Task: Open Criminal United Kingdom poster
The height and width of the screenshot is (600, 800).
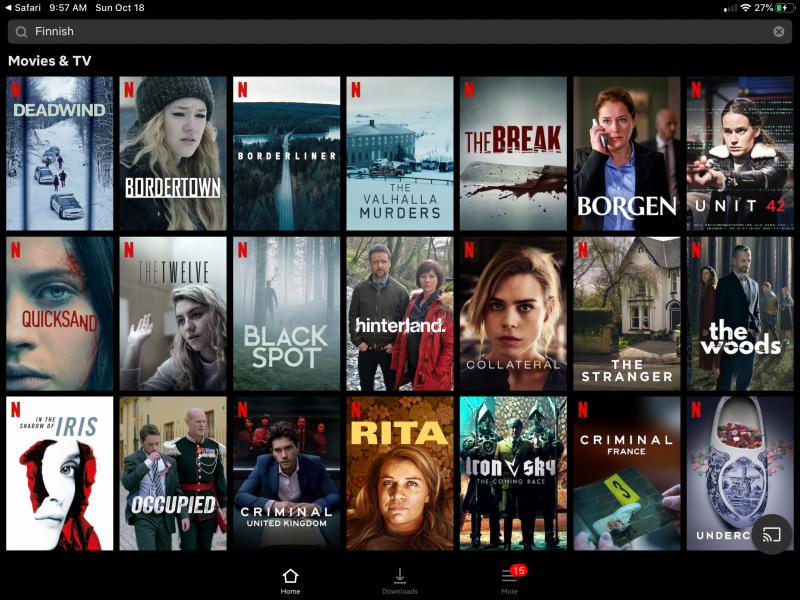Action: 287,473
